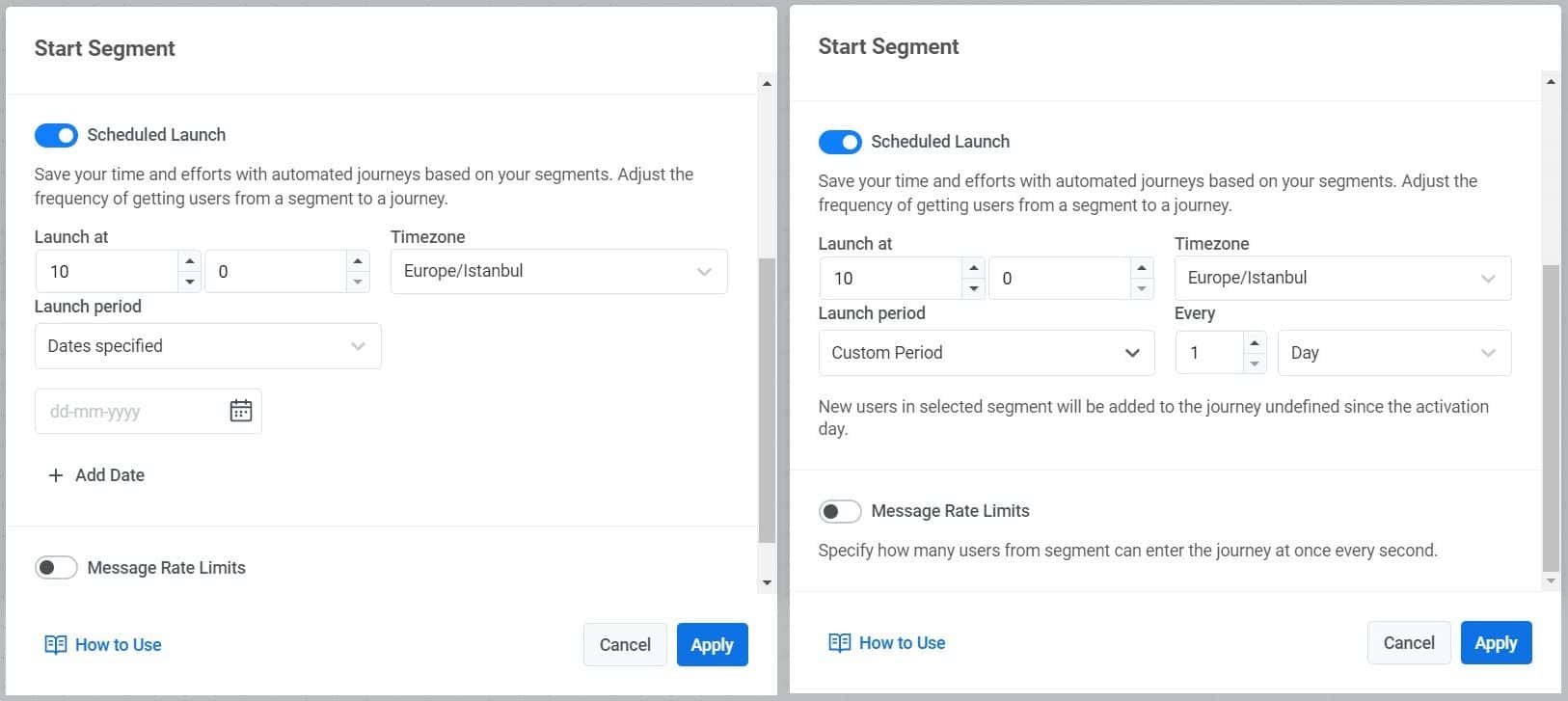
Task: Click the right How to Use book icon
Action: coord(840,643)
